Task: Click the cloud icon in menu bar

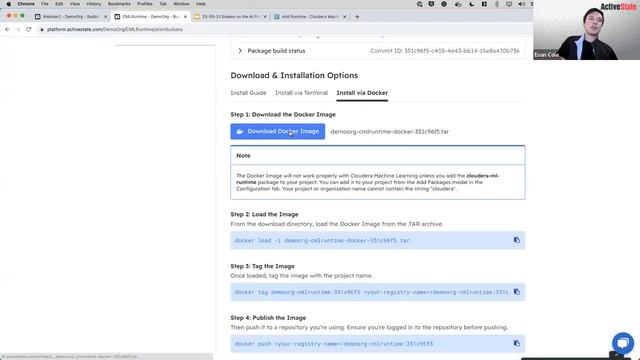Action: click(458, 4)
